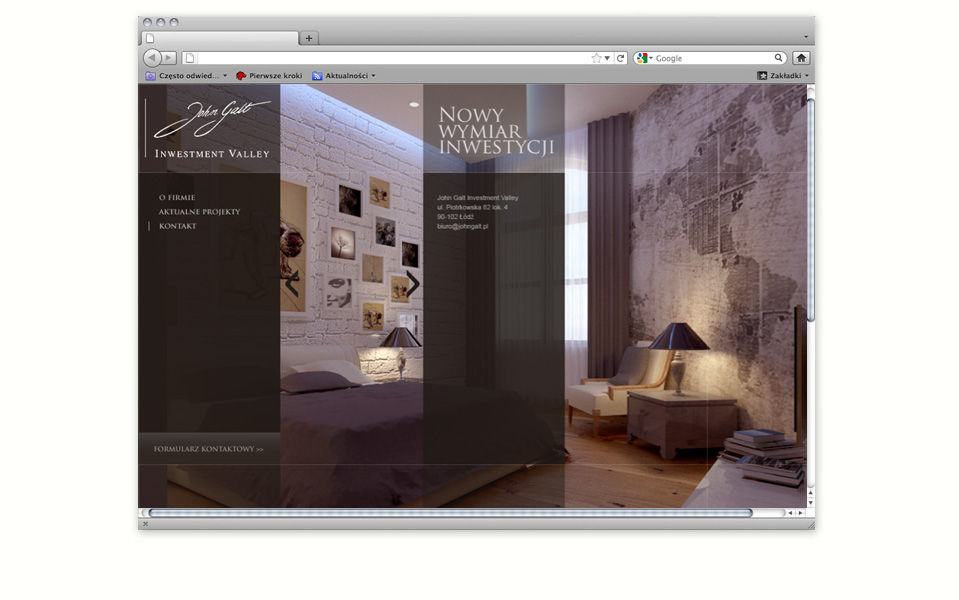
Task: Select the KONTAKT menu item
Action: pos(177,226)
